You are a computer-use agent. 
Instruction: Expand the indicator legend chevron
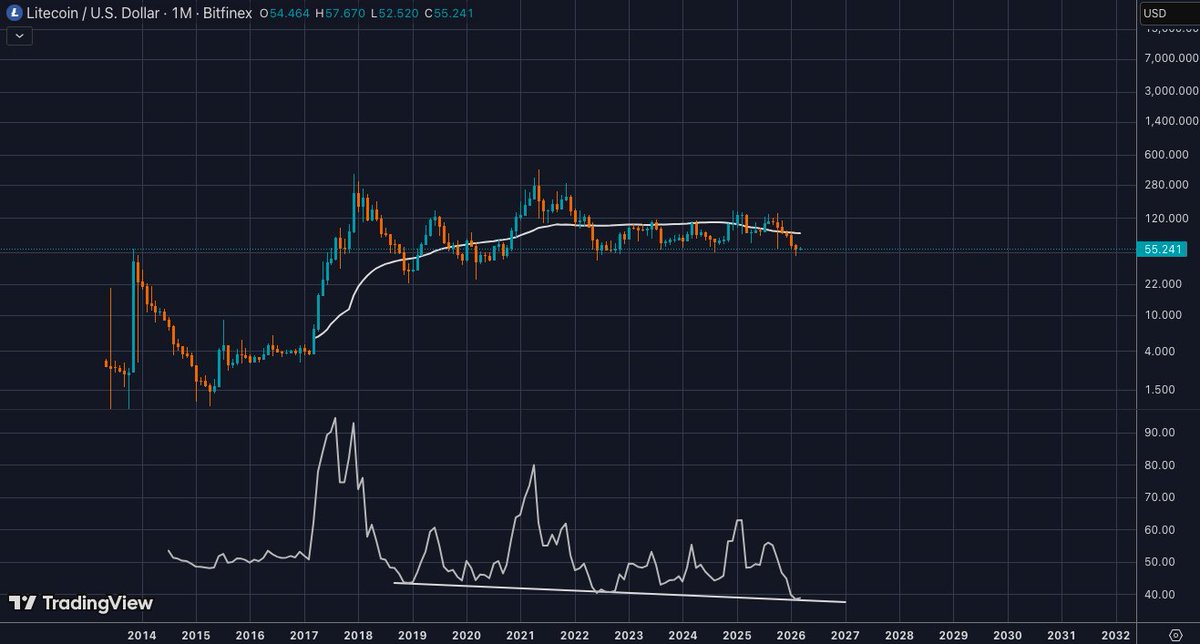click(x=20, y=36)
